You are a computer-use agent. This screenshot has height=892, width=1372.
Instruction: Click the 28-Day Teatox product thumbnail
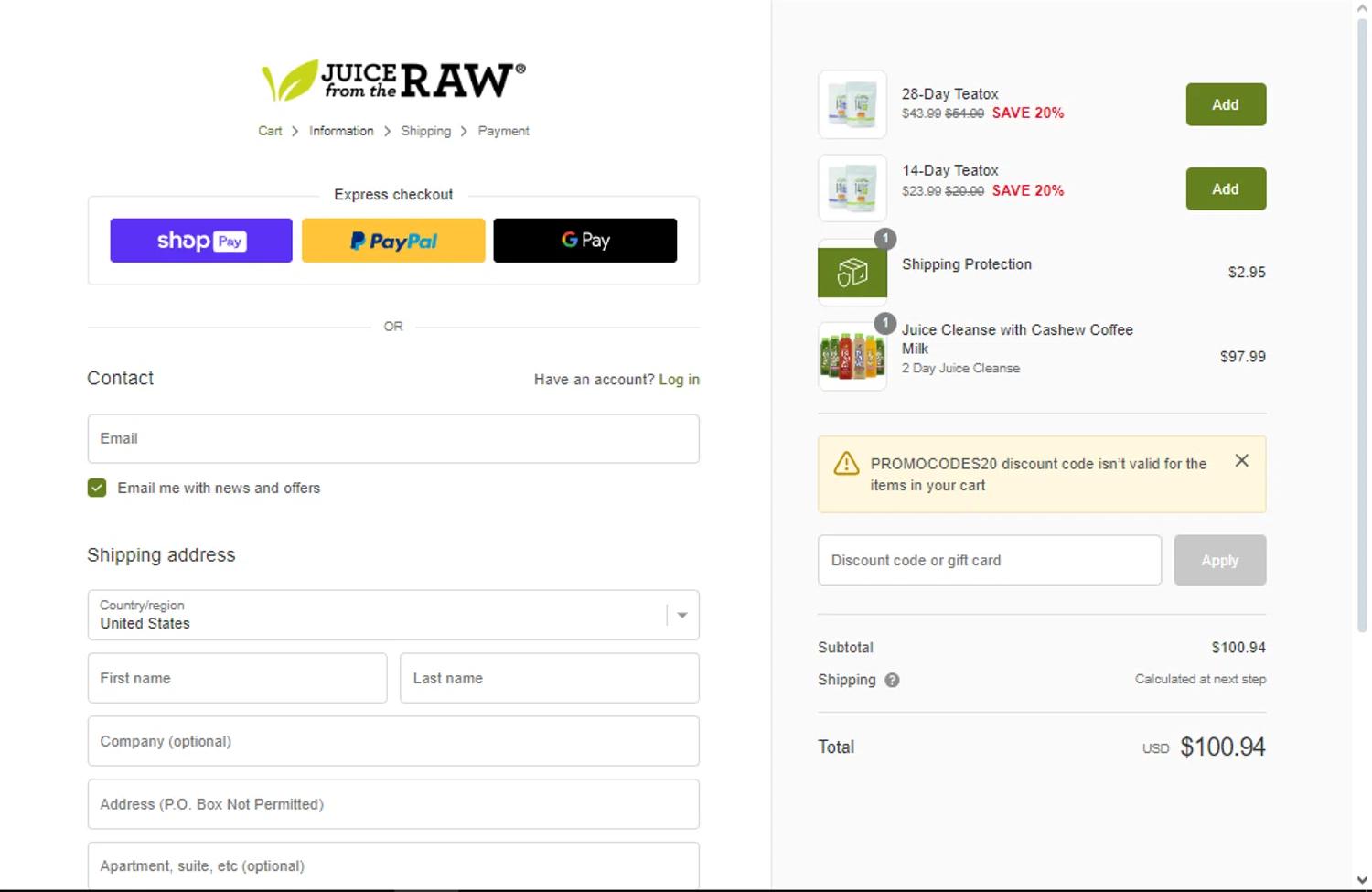click(852, 104)
